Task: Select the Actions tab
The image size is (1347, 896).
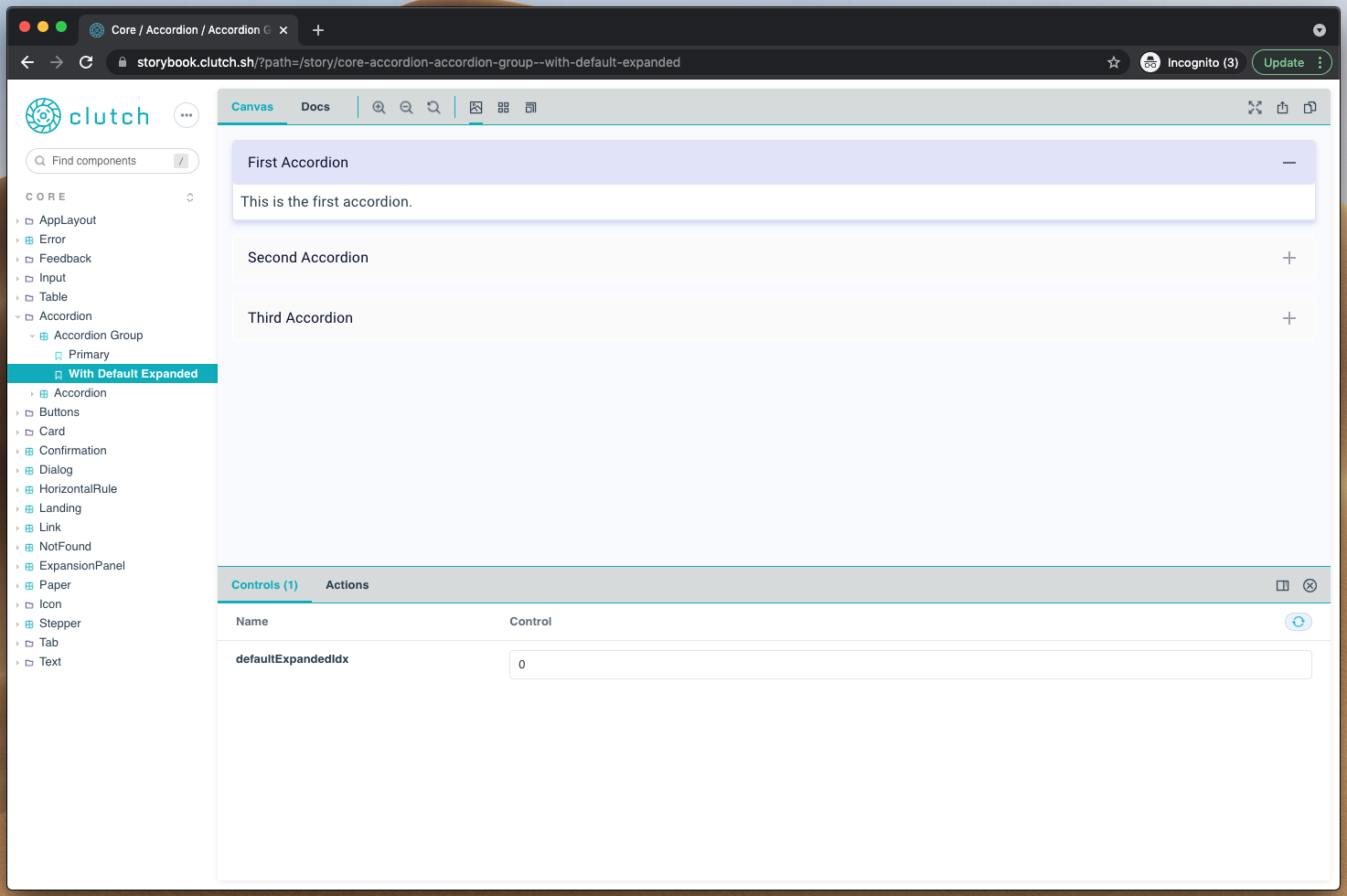Action: (347, 585)
